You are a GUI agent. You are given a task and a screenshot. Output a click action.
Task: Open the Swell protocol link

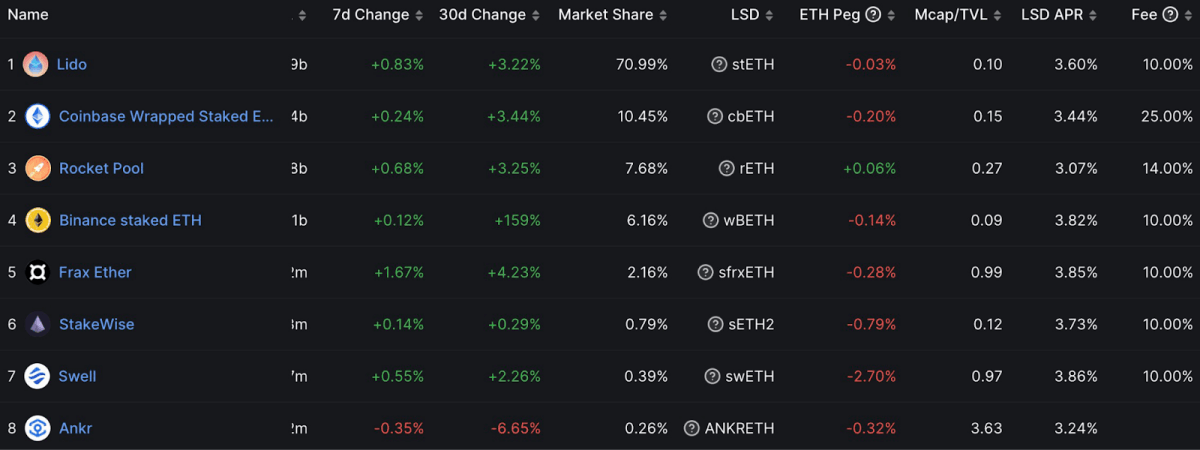[x=78, y=376]
